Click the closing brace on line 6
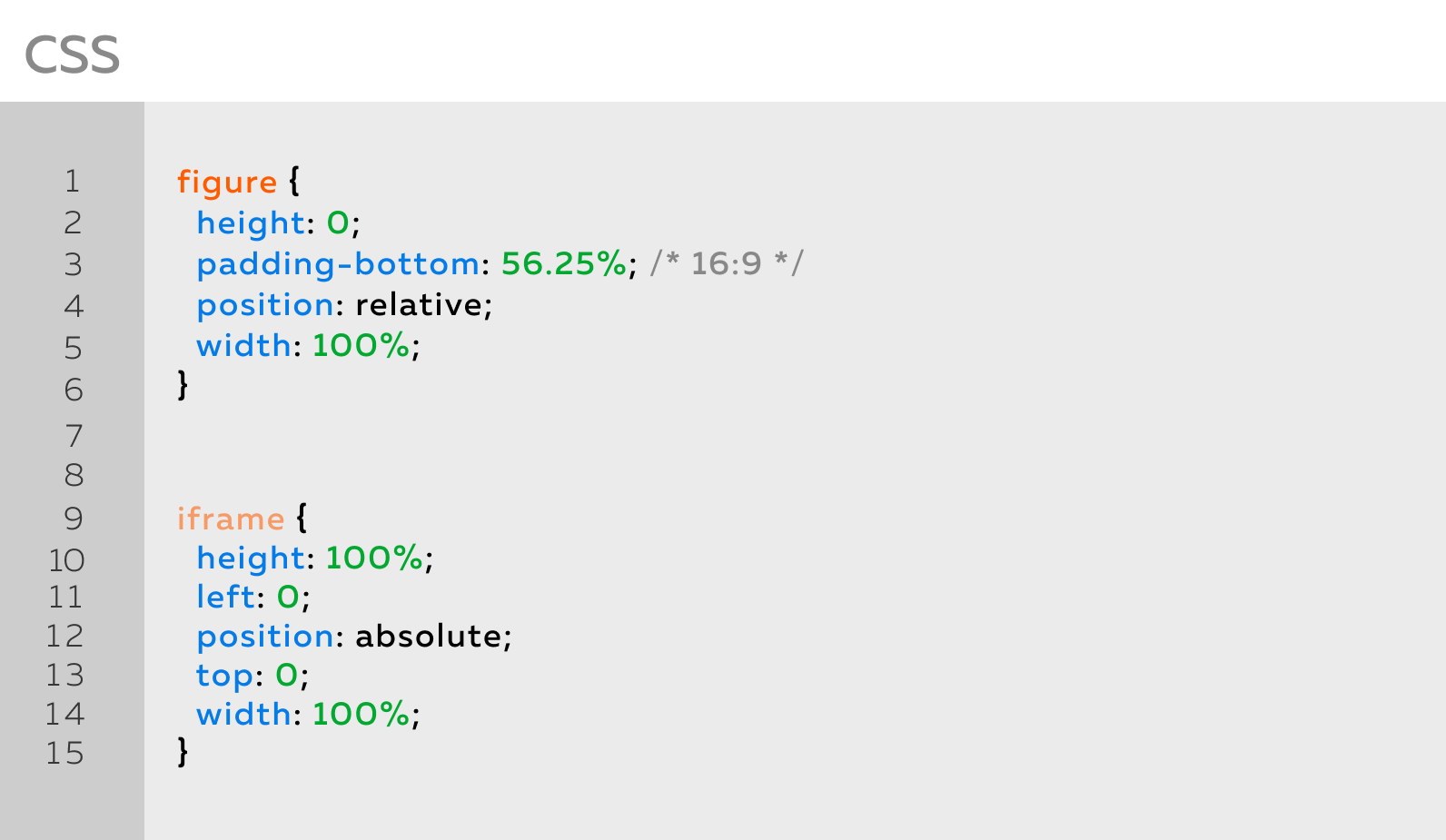Screen dimensions: 1446x840 183,385
